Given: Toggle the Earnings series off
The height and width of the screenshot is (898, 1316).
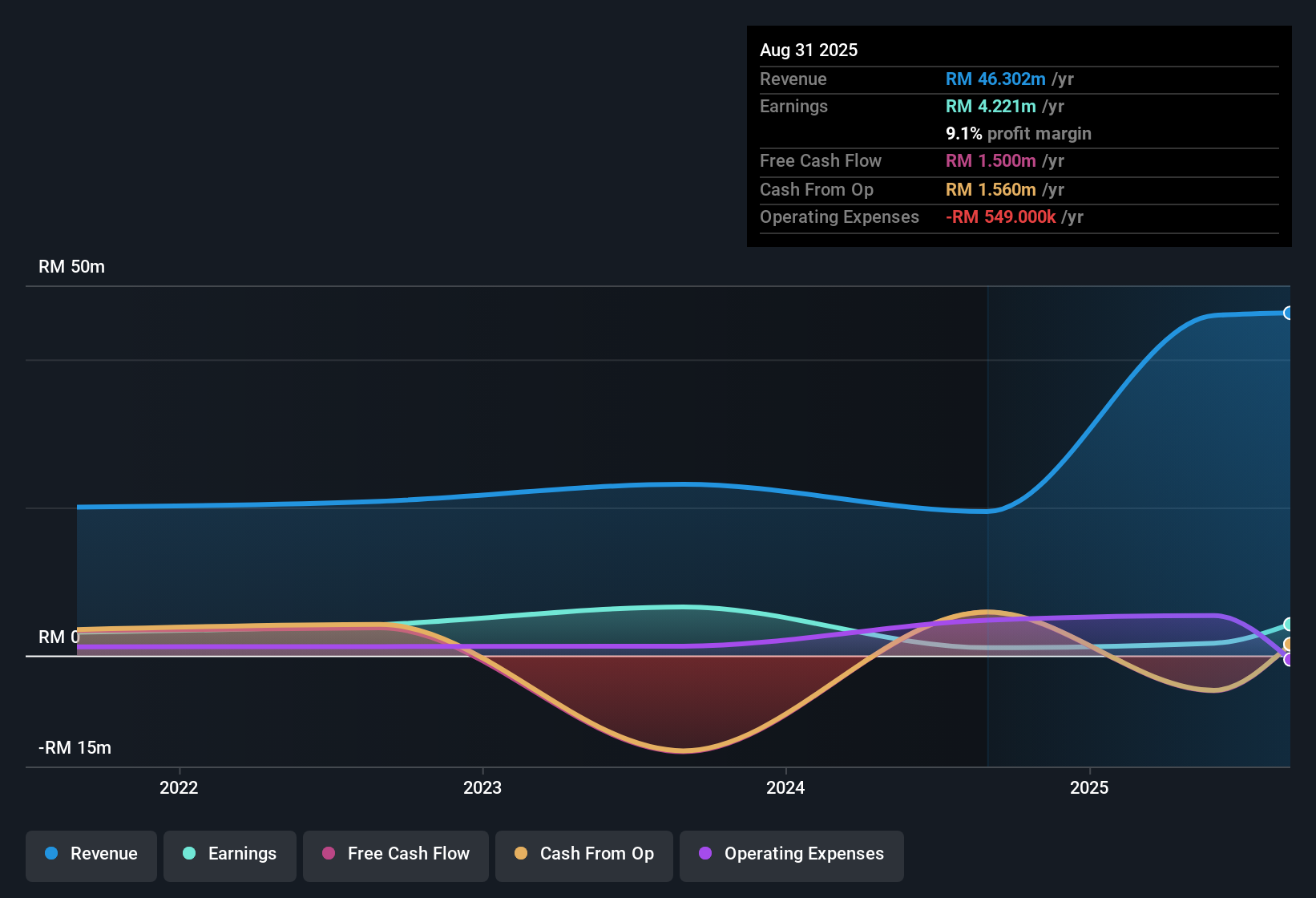Looking at the screenshot, I should (x=229, y=854).
